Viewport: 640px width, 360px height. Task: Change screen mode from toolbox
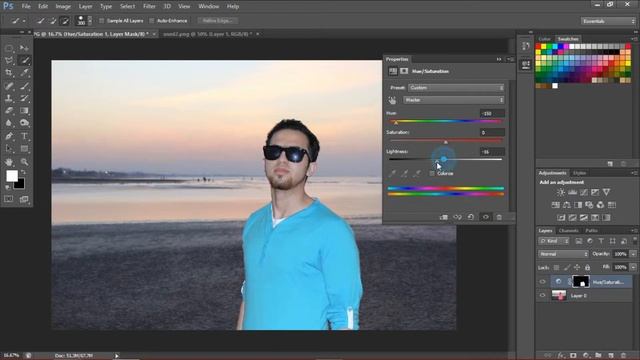click(x=24, y=199)
